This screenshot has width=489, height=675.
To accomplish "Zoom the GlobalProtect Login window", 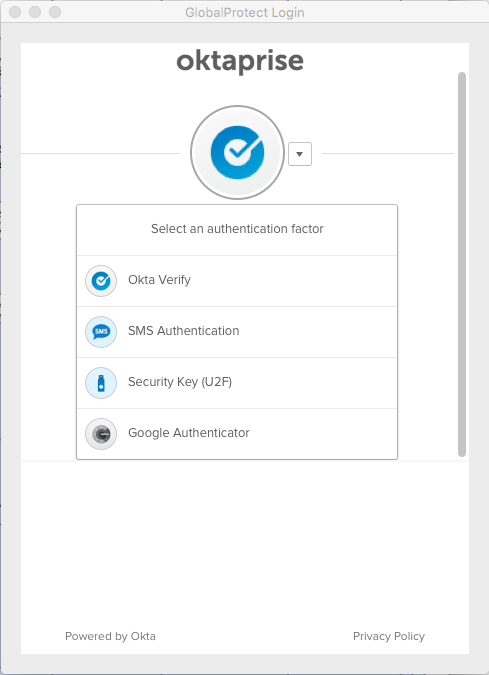I will pos(55,12).
